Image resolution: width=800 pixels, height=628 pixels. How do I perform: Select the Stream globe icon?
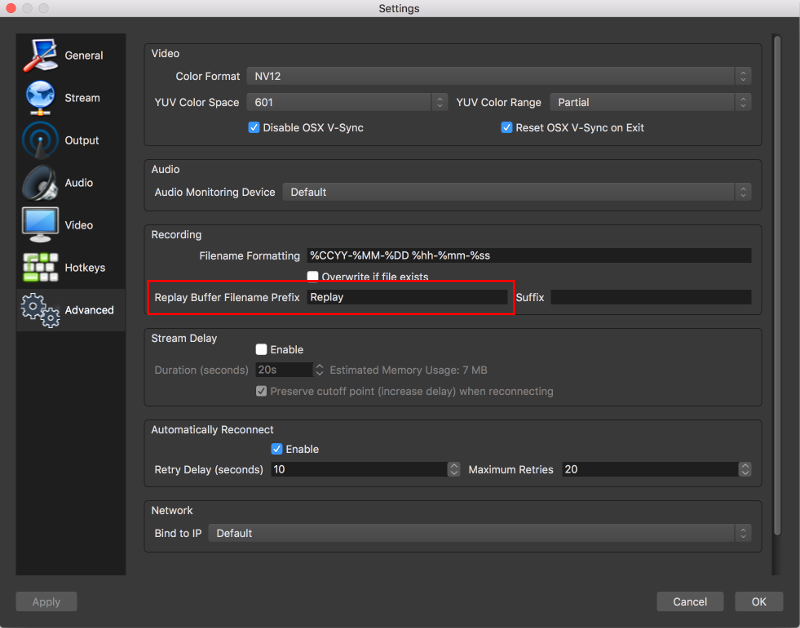(40, 98)
